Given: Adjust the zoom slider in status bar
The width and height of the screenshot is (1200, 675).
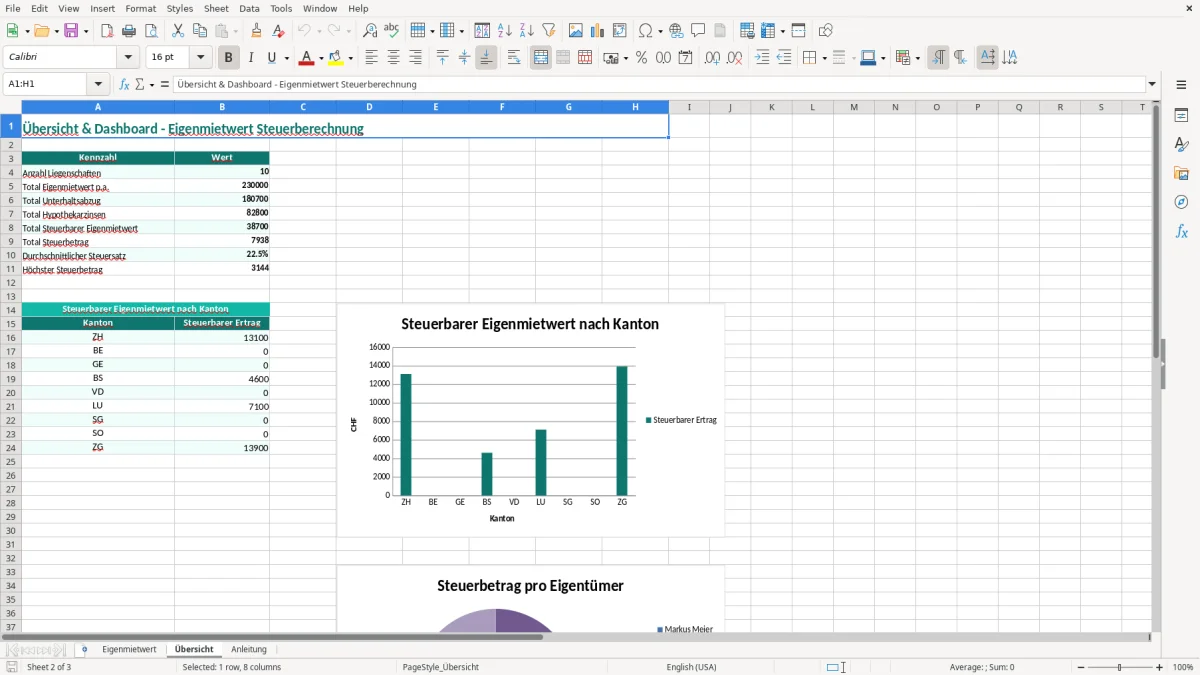Looking at the screenshot, I should [1120, 667].
